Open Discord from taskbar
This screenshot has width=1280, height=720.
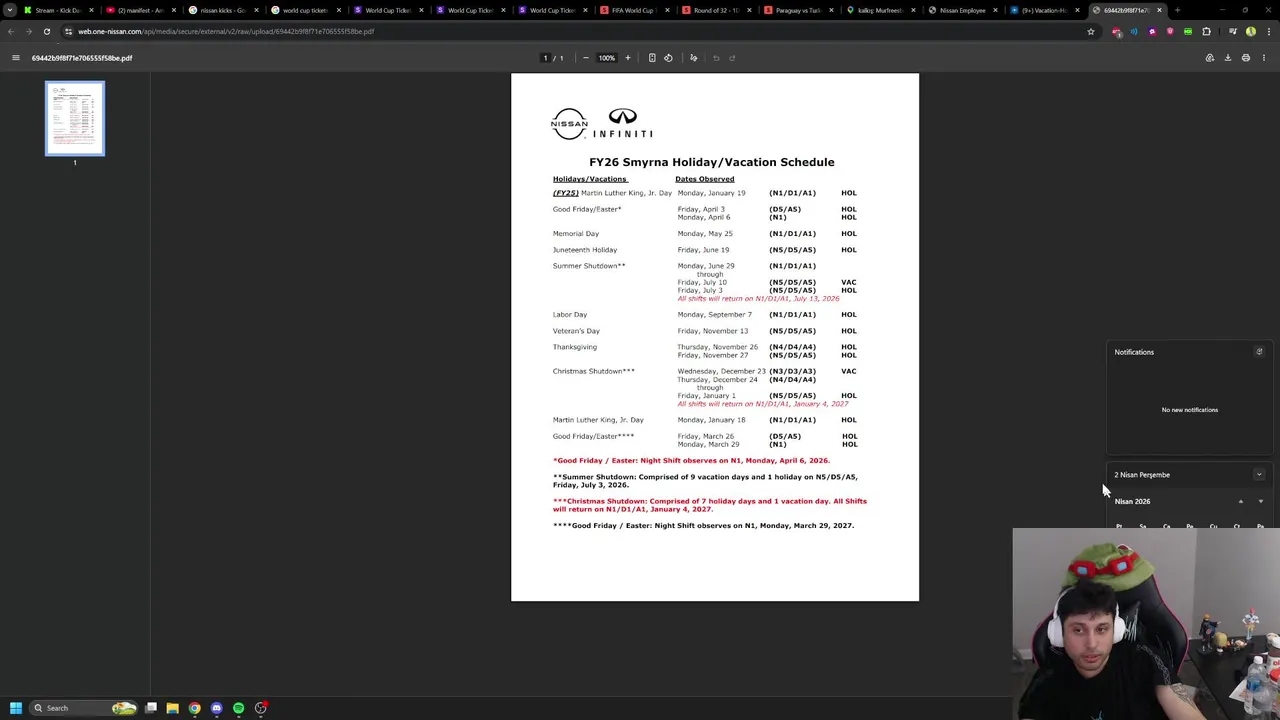click(216, 708)
